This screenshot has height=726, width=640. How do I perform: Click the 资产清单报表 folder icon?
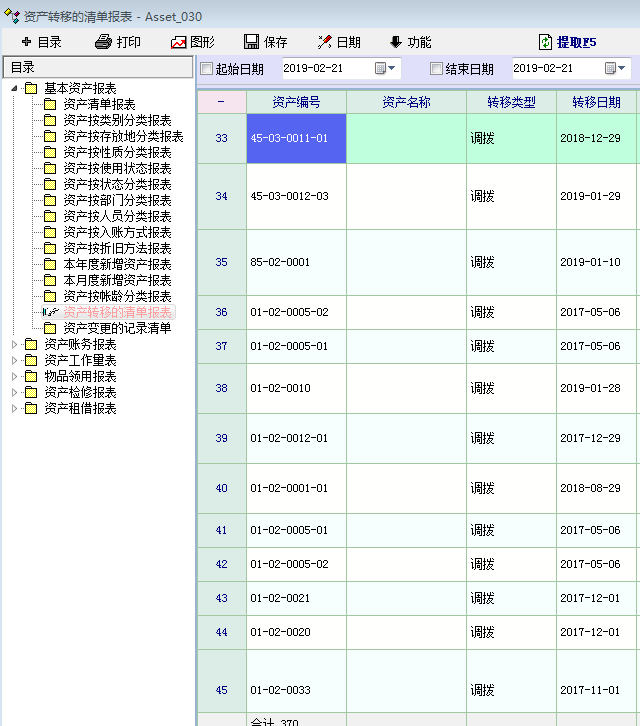click(50, 104)
